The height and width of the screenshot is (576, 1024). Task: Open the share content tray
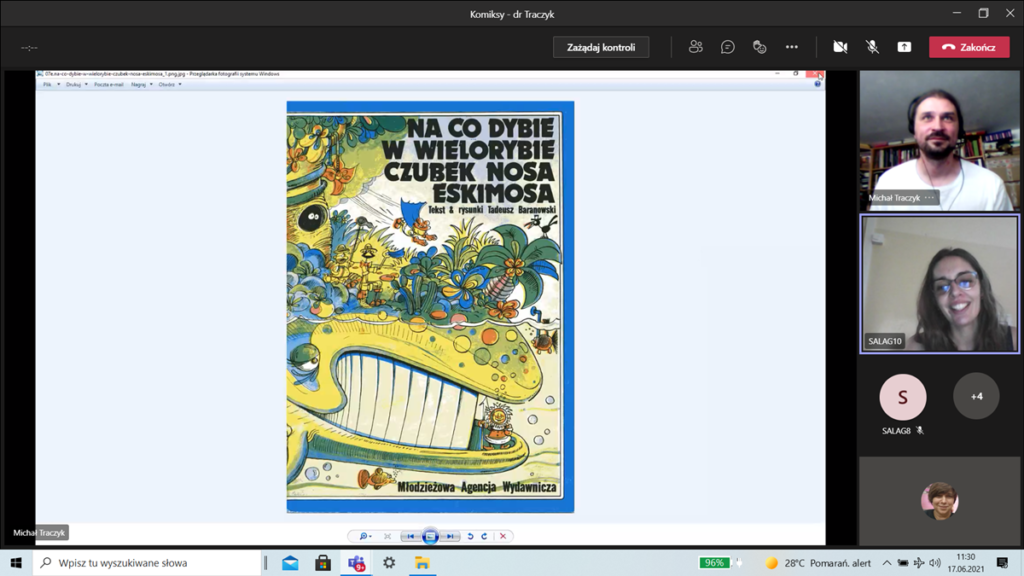[904, 47]
